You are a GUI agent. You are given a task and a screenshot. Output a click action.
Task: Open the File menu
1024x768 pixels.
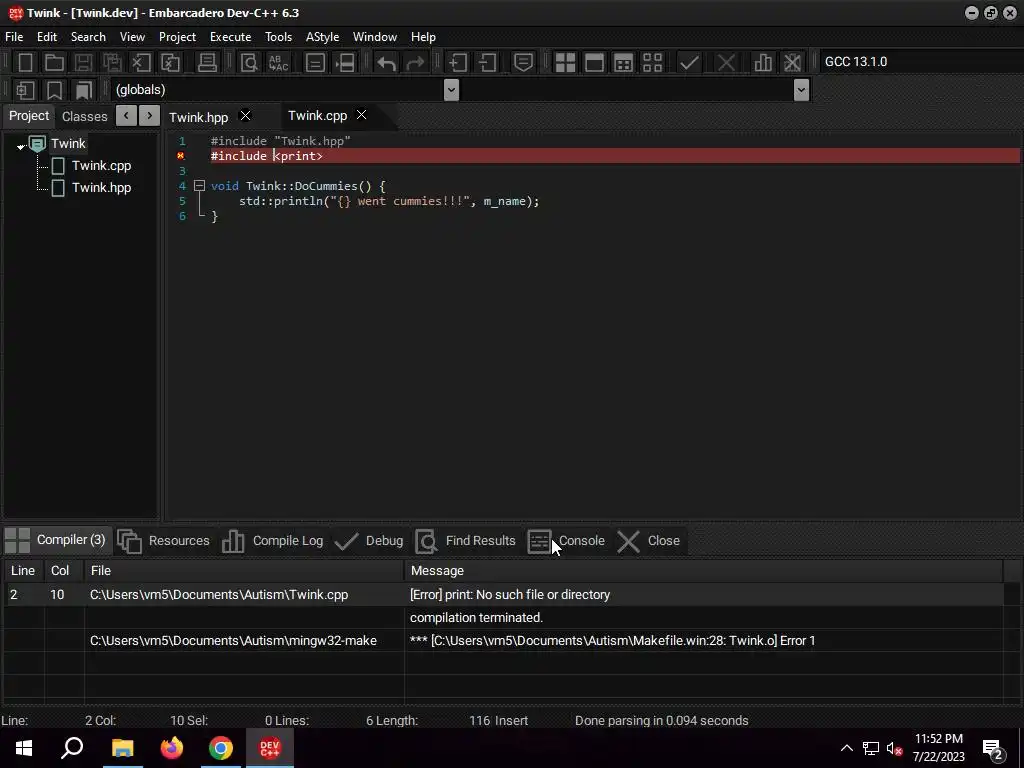coord(14,37)
